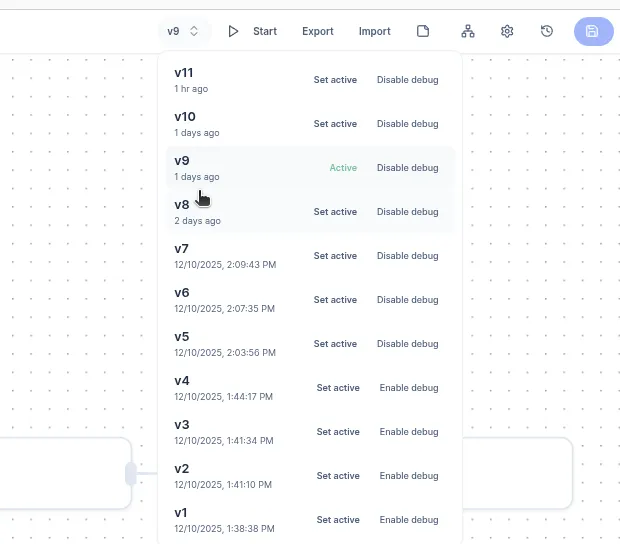Enable debug for version v1
This screenshot has width=620, height=544.
coord(408,520)
